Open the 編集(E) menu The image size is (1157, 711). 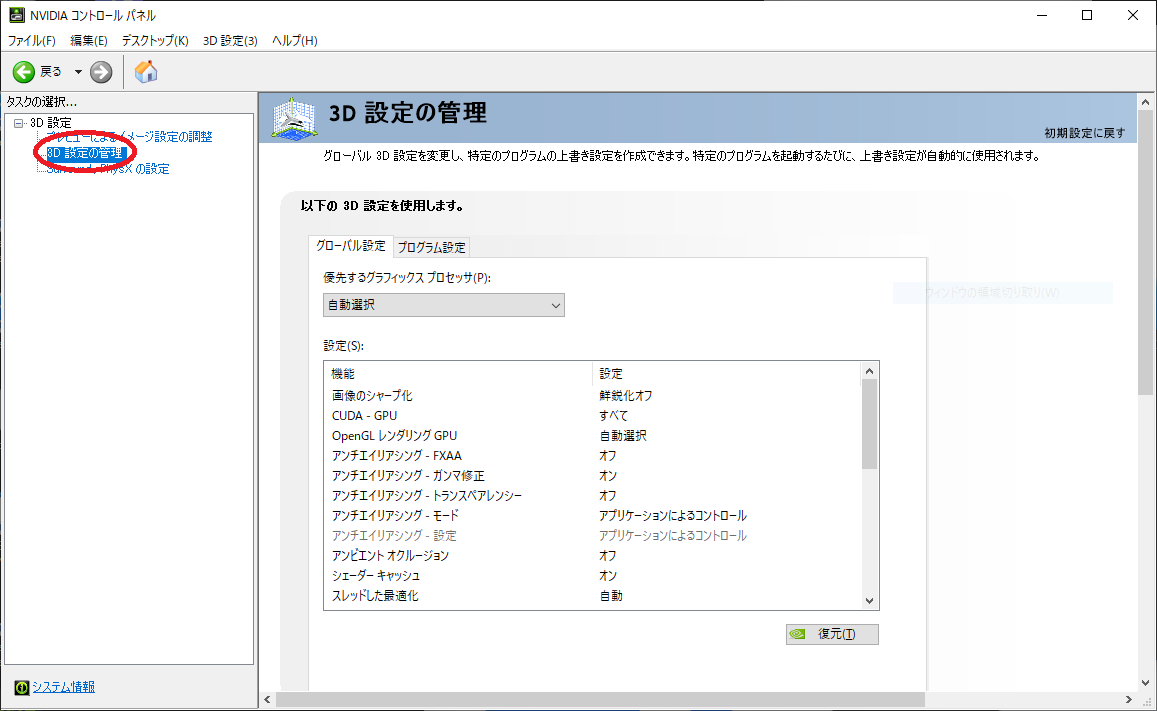pos(89,41)
